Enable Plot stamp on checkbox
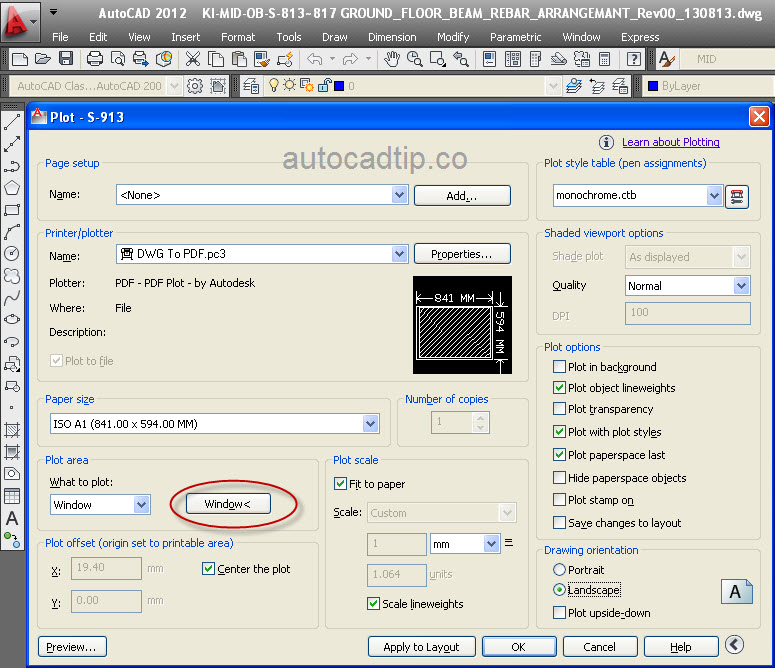Image resolution: width=775 pixels, height=668 pixels. click(559, 500)
